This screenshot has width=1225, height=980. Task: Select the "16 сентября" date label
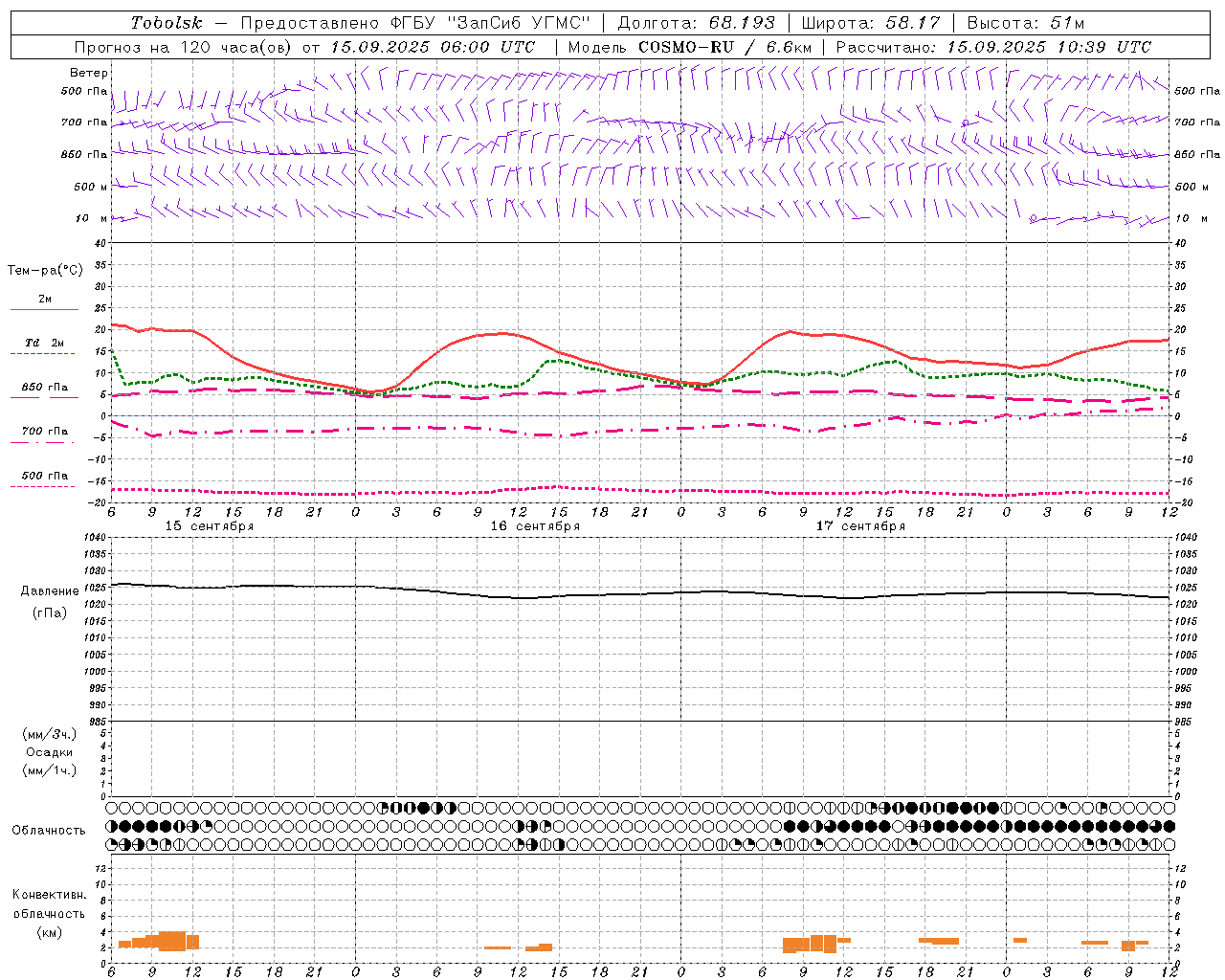tap(535, 526)
